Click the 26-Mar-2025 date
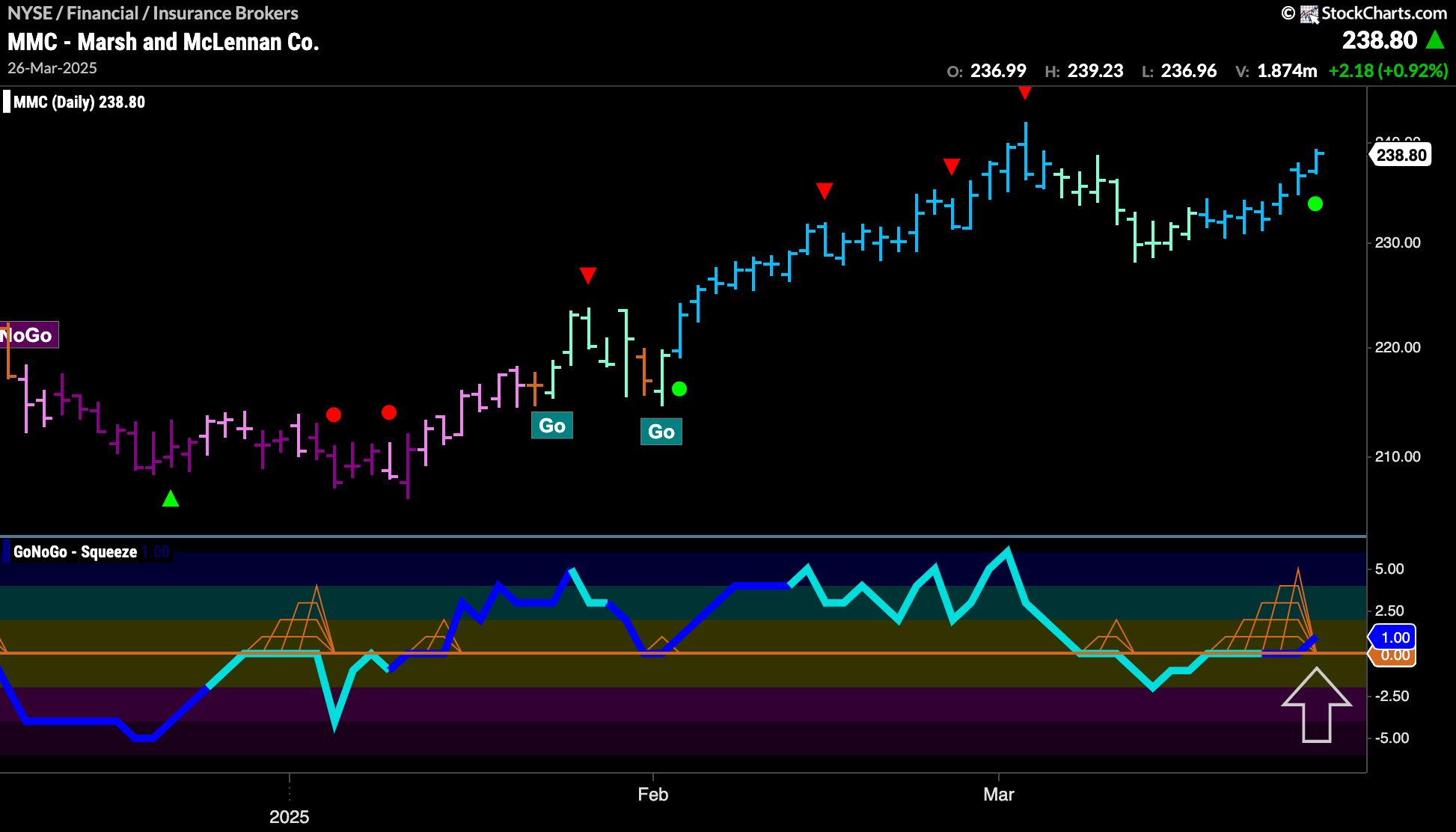Image resolution: width=1456 pixels, height=832 pixels. pyautogui.click(x=52, y=68)
